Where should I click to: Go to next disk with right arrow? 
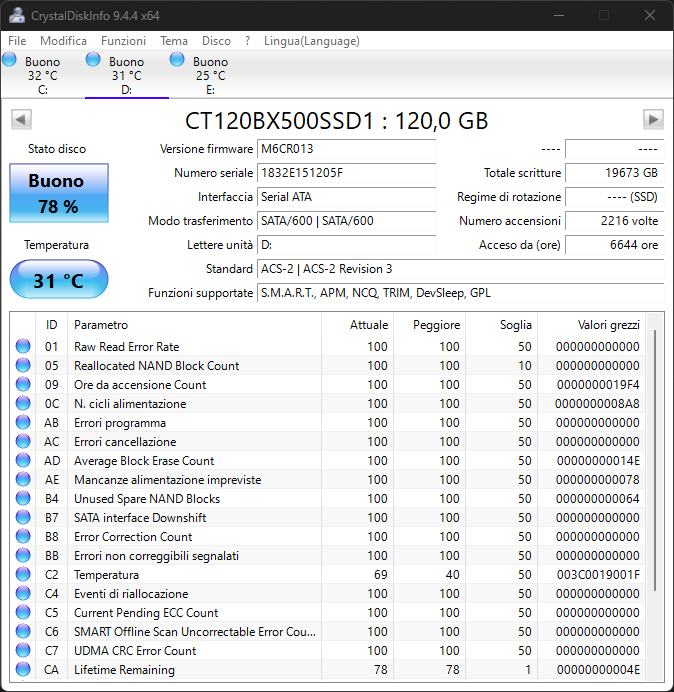click(653, 119)
